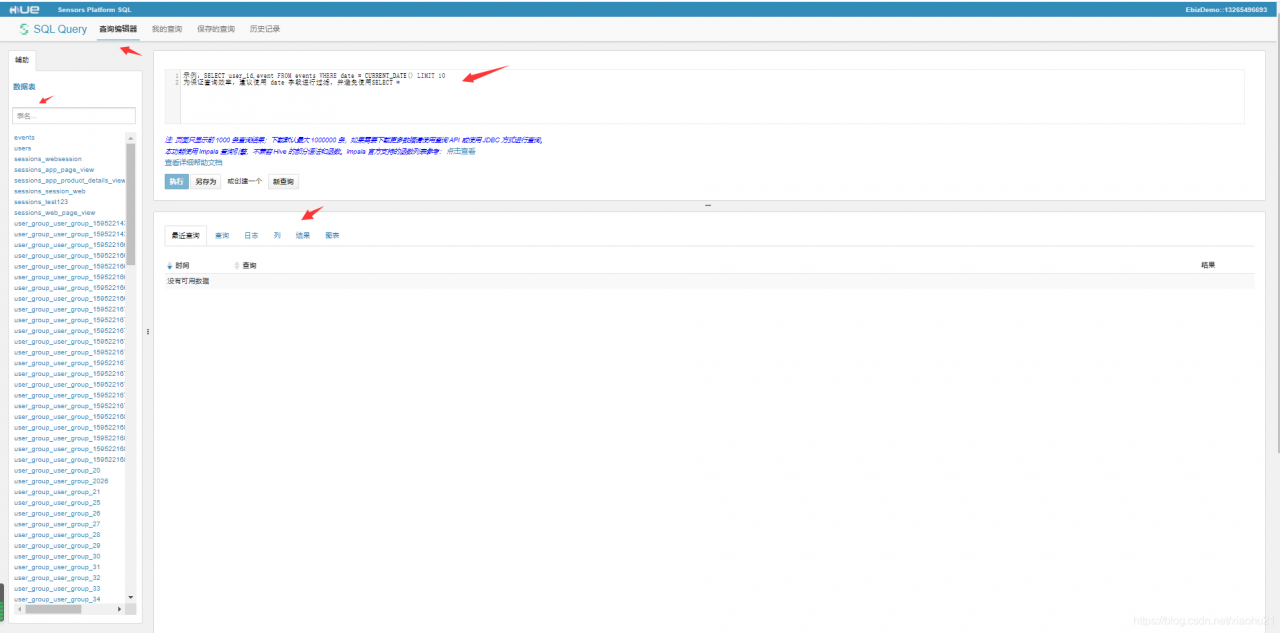Select the user_group_user_group_21 table
This screenshot has width=1280, height=633.
57,492
